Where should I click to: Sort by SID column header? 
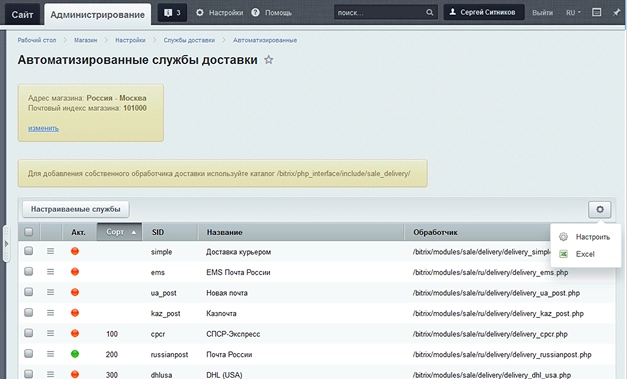tap(170, 232)
